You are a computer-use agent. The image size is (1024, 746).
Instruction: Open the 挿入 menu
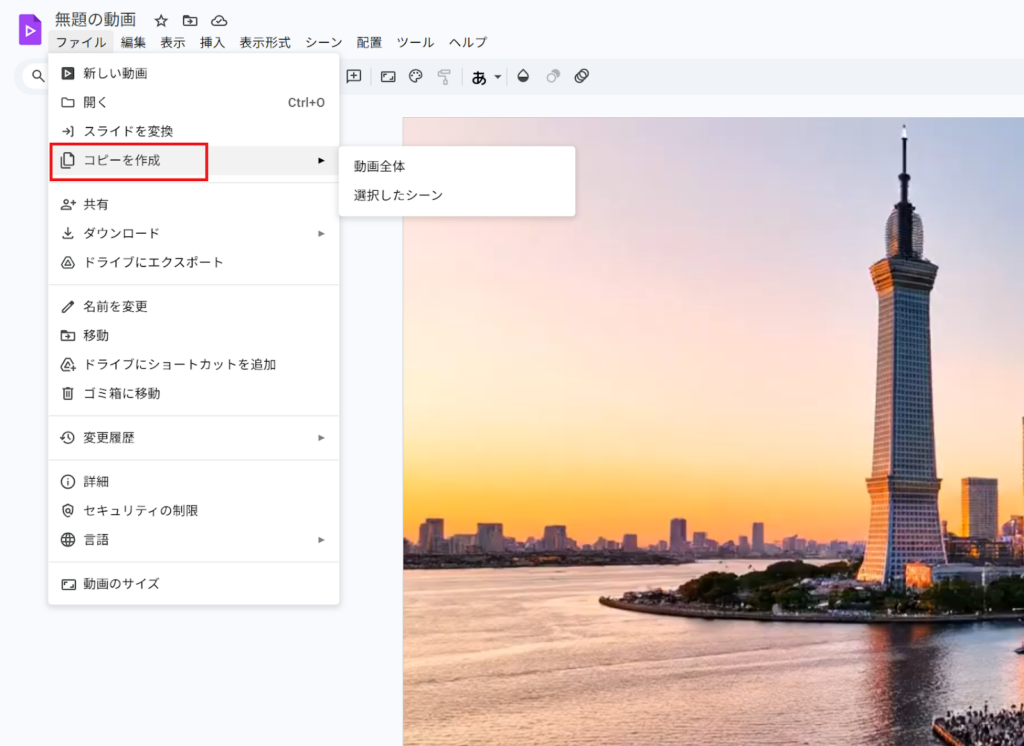point(212,42)
